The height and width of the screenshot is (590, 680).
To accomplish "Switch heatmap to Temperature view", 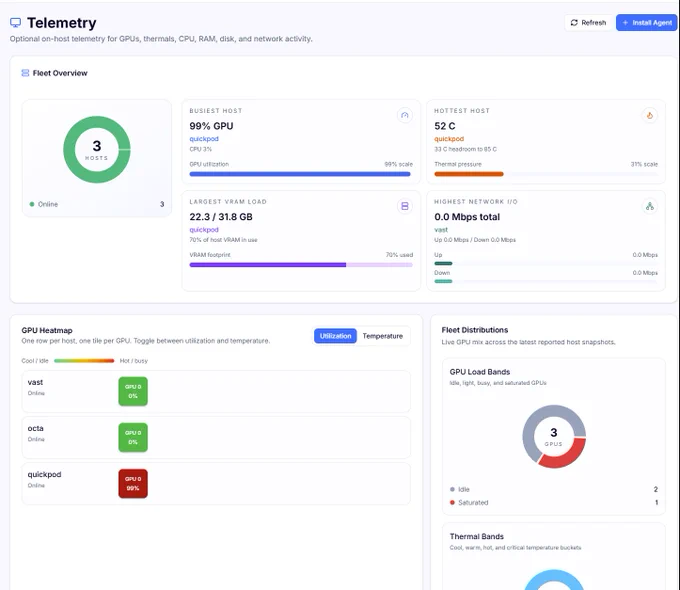I will [x=382, y=336].
